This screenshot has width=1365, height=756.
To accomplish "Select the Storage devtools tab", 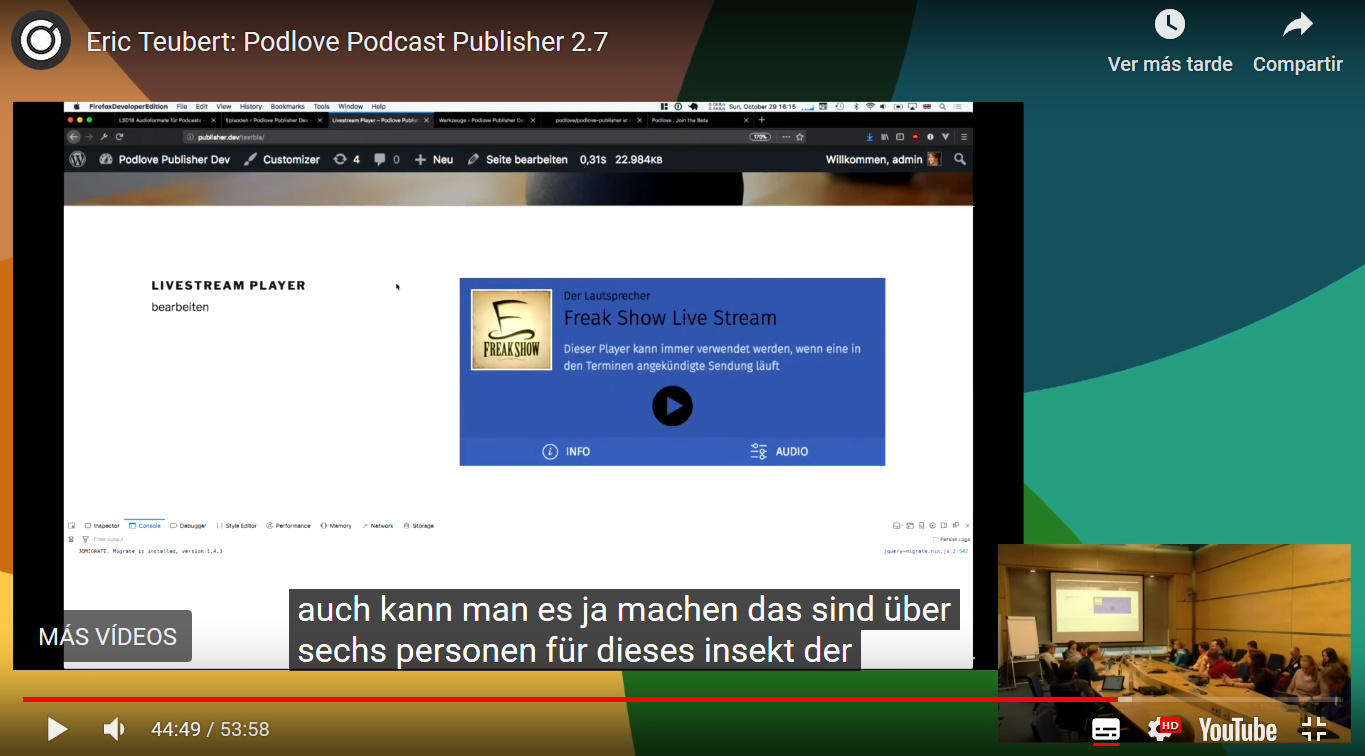I will pyautogui.click(x=419, y=526).
